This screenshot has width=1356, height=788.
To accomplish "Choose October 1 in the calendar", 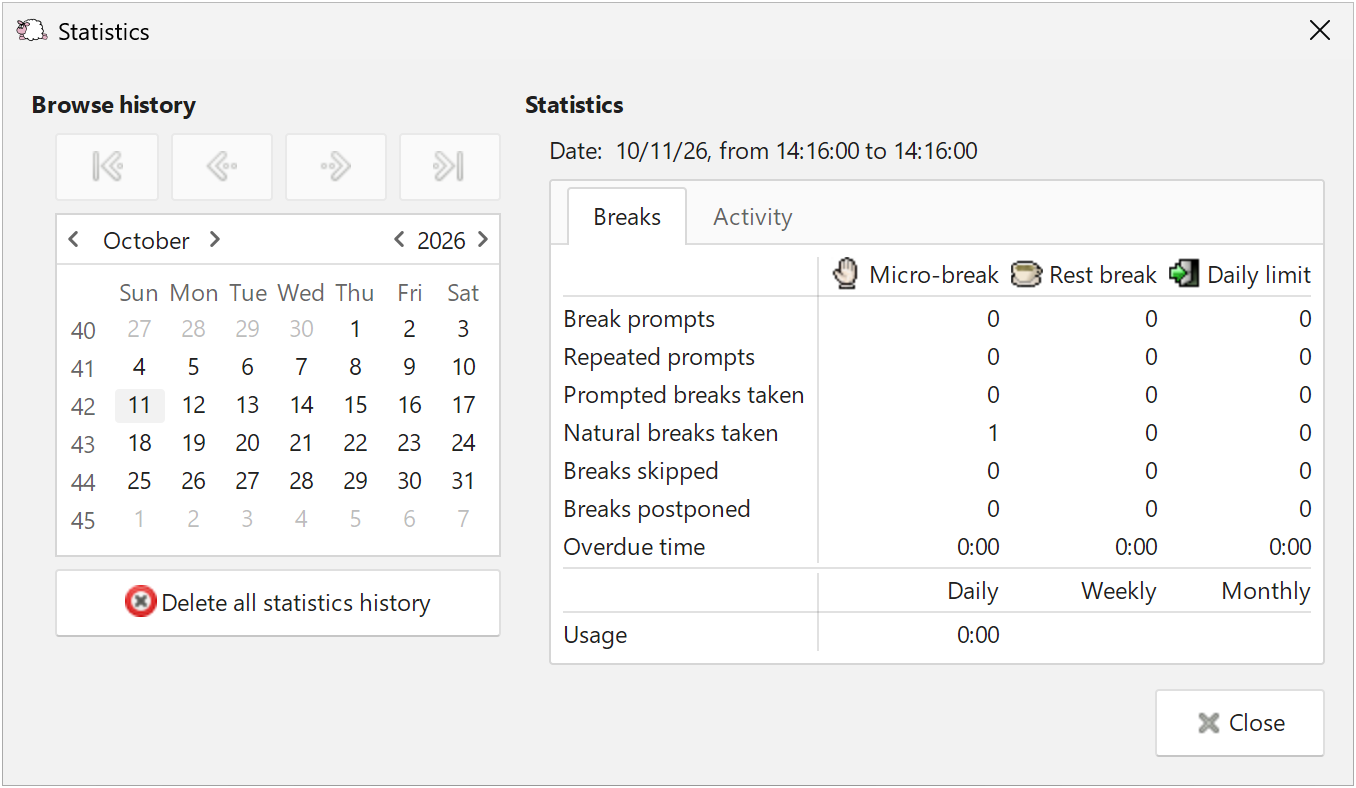I will (355, 329).
